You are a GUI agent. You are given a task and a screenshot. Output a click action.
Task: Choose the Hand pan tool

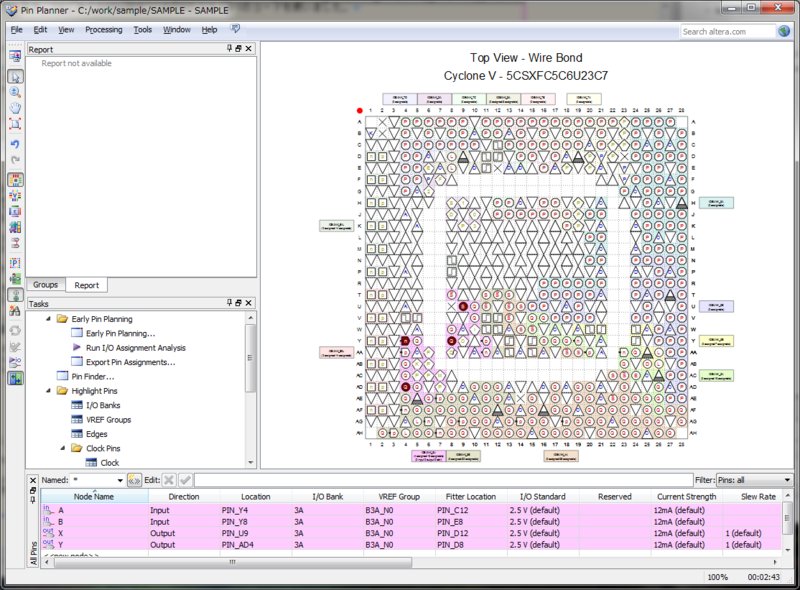point(15,108)
